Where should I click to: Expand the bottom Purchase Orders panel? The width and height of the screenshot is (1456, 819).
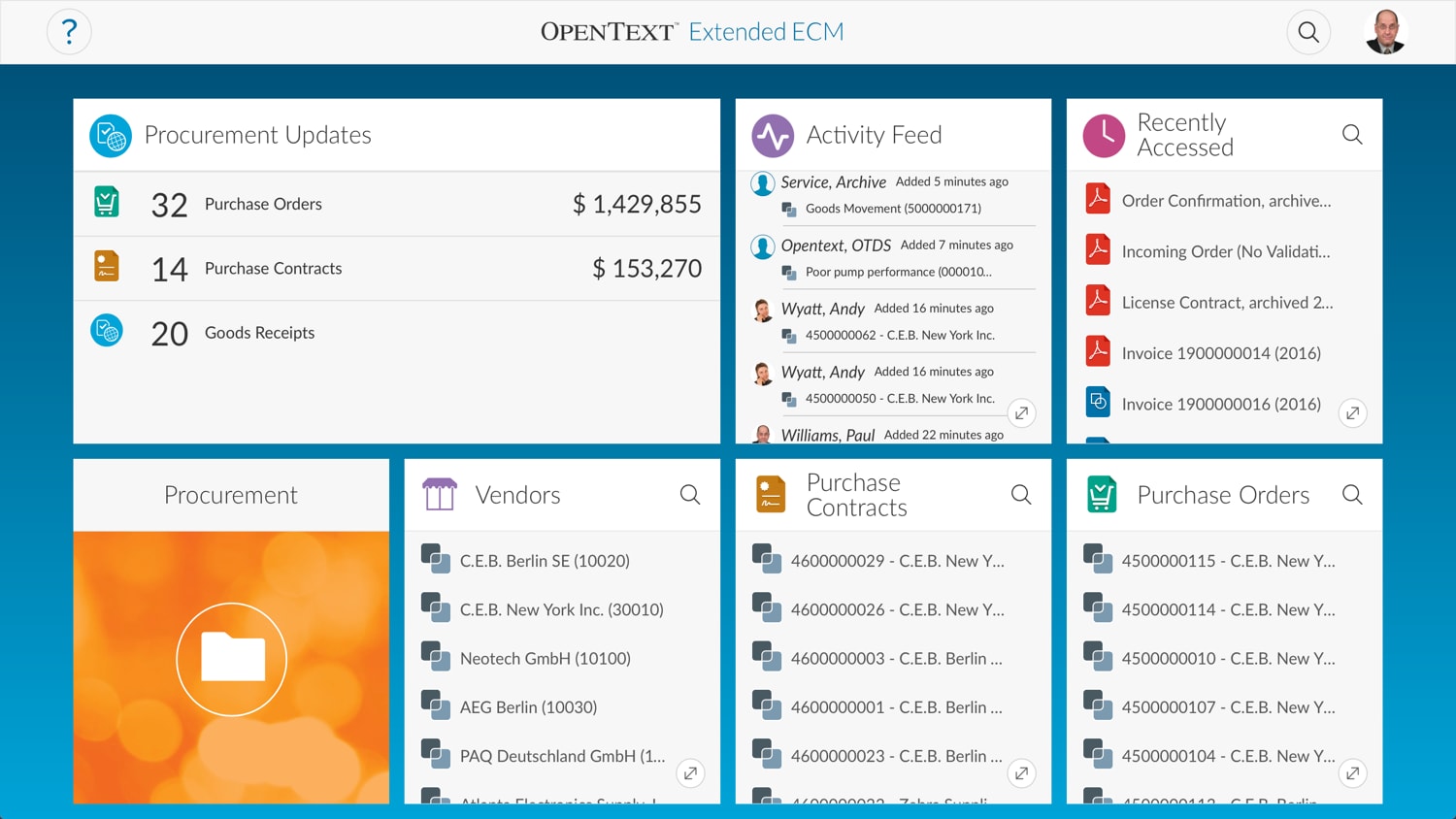(x=1352, y=773)
